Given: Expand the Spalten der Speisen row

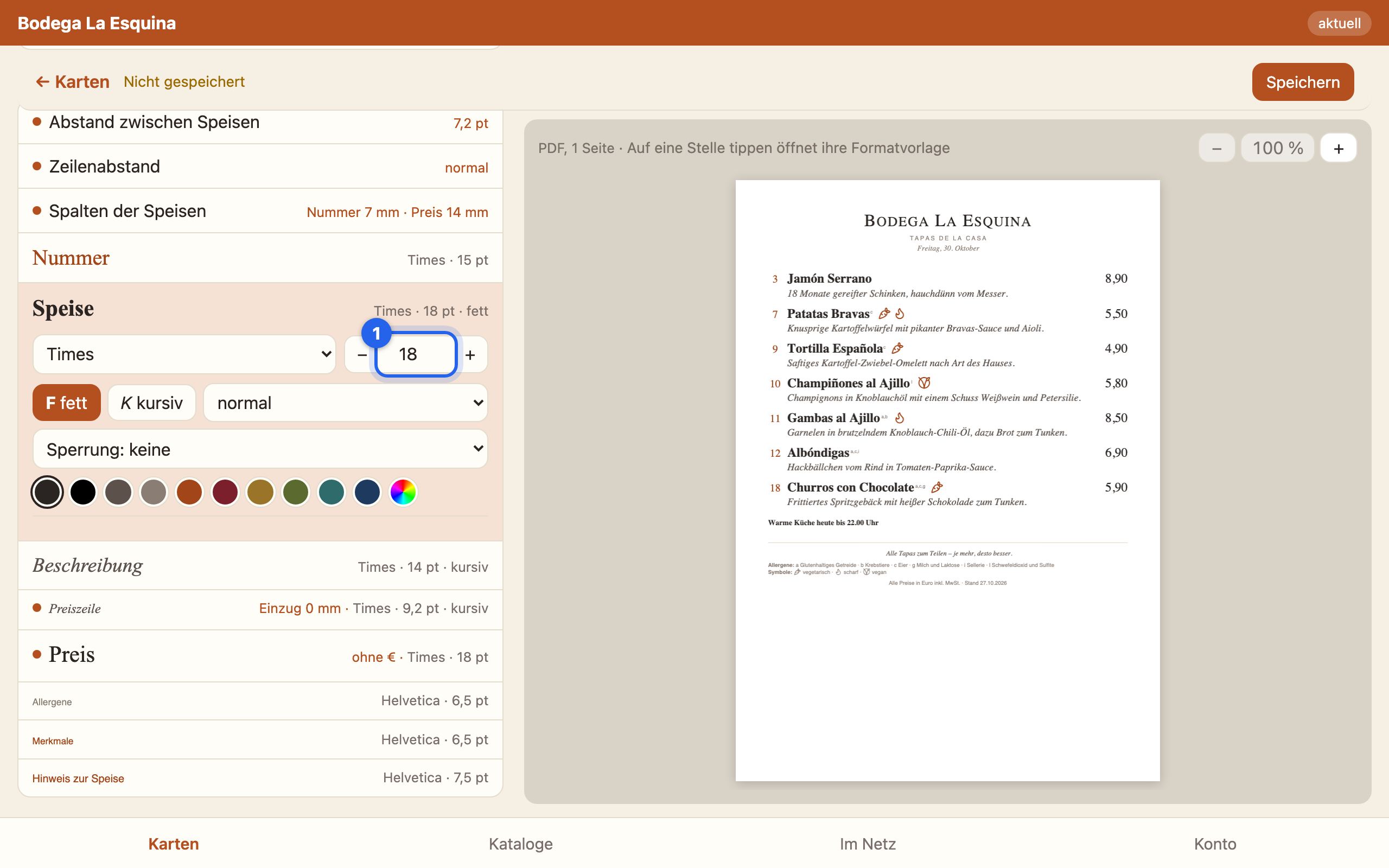Looking at the screenshot, I should click(260, 211).
